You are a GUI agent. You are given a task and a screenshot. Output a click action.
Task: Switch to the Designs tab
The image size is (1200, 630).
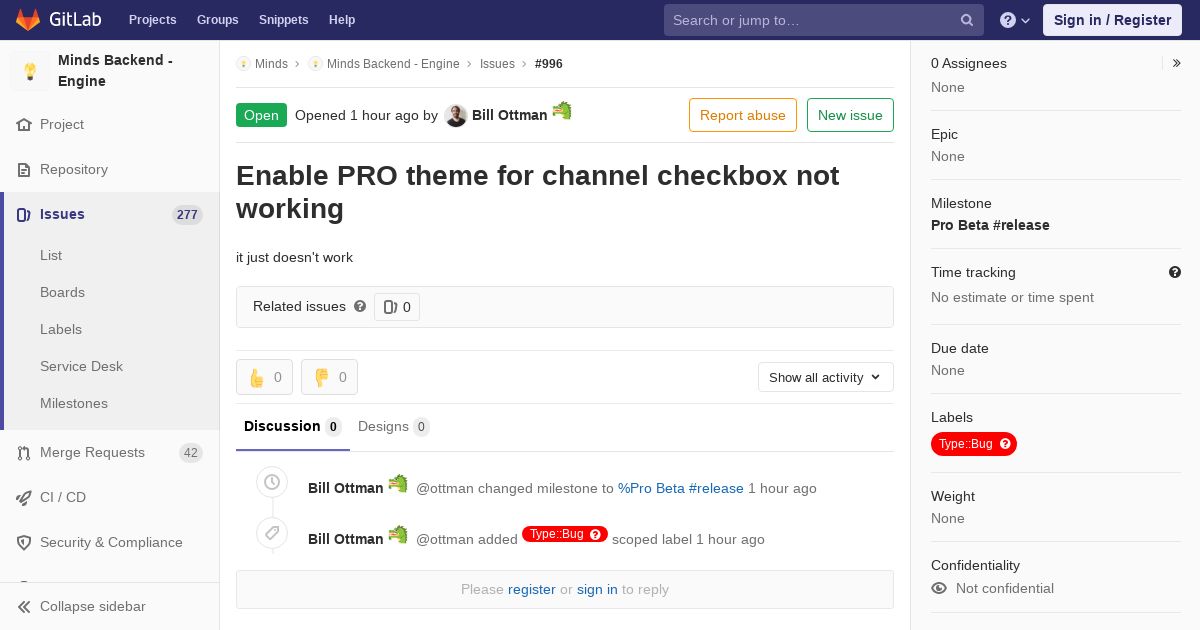coord(394,427)
